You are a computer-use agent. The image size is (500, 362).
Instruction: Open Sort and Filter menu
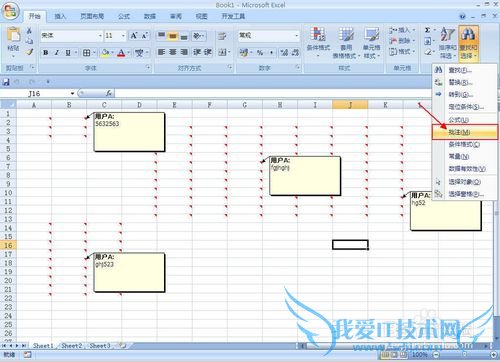(x=447, y=42)
